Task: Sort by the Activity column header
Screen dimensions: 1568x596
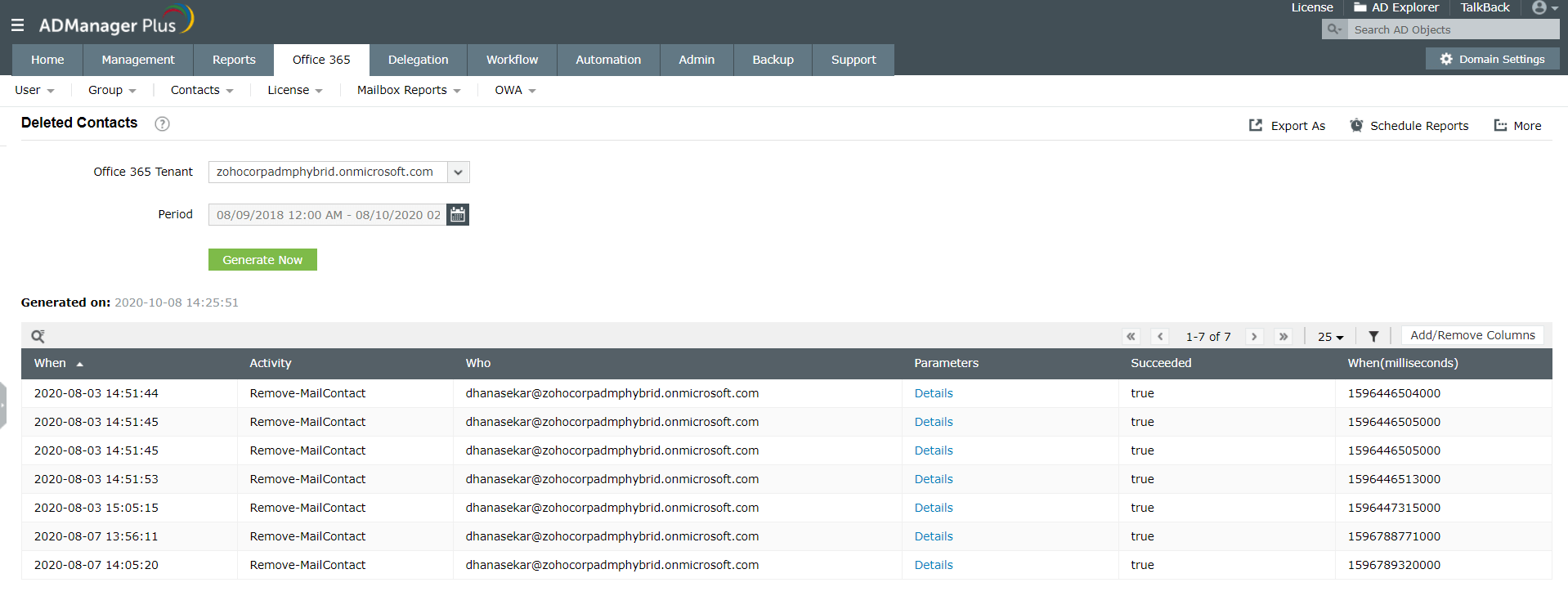Action: (271, 363)
